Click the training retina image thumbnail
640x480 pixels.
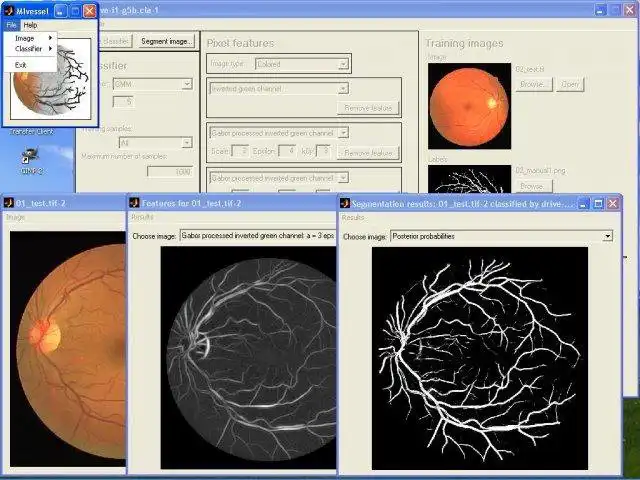point(469,106)
